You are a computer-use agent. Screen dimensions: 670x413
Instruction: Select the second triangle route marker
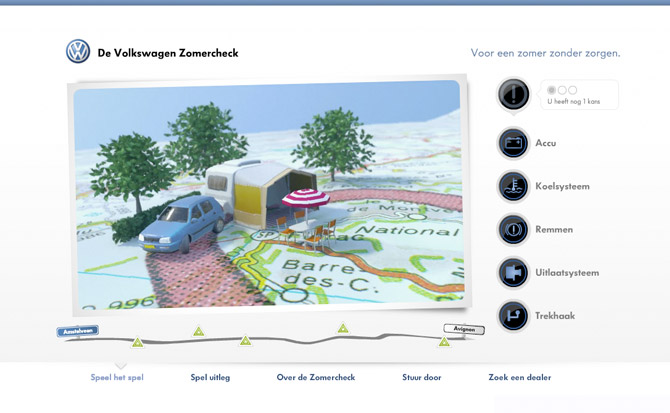point(198,331)
